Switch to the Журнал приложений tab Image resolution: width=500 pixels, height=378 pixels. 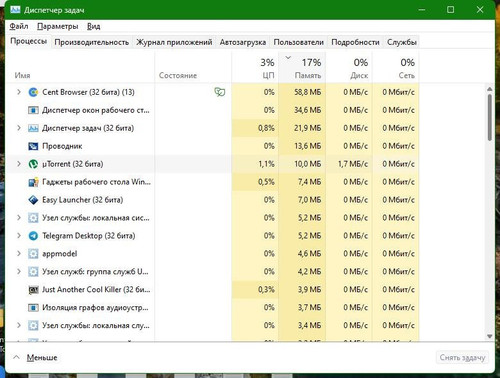[x=174, y=42]
